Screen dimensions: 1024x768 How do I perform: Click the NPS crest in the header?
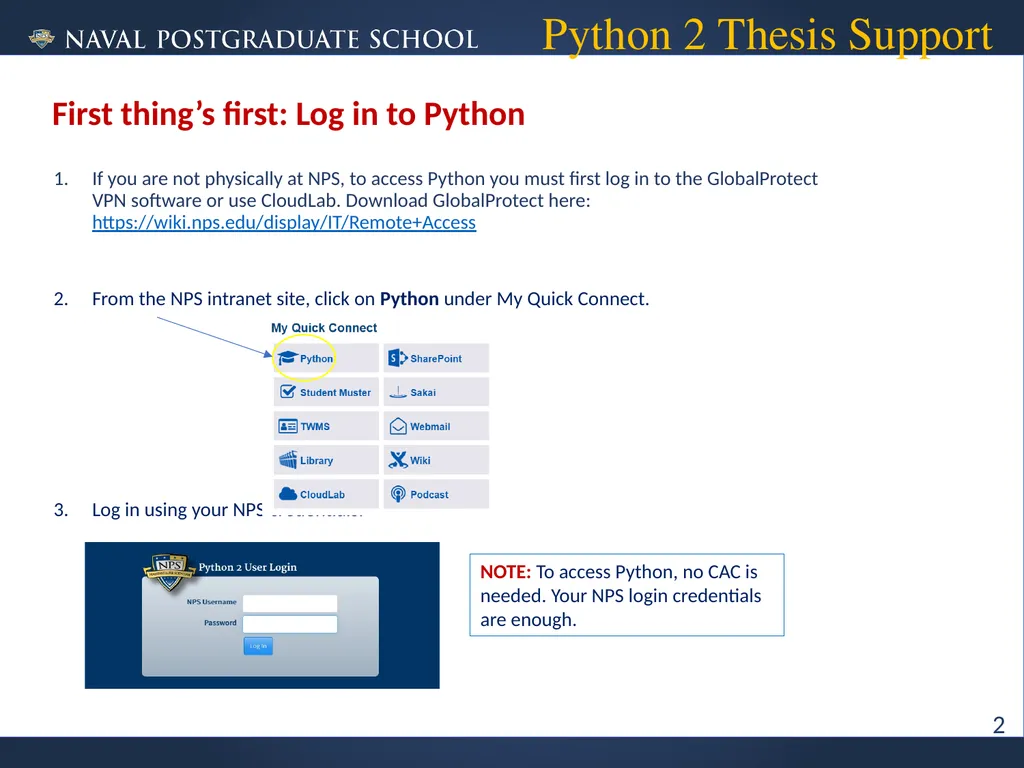point(42,38)
